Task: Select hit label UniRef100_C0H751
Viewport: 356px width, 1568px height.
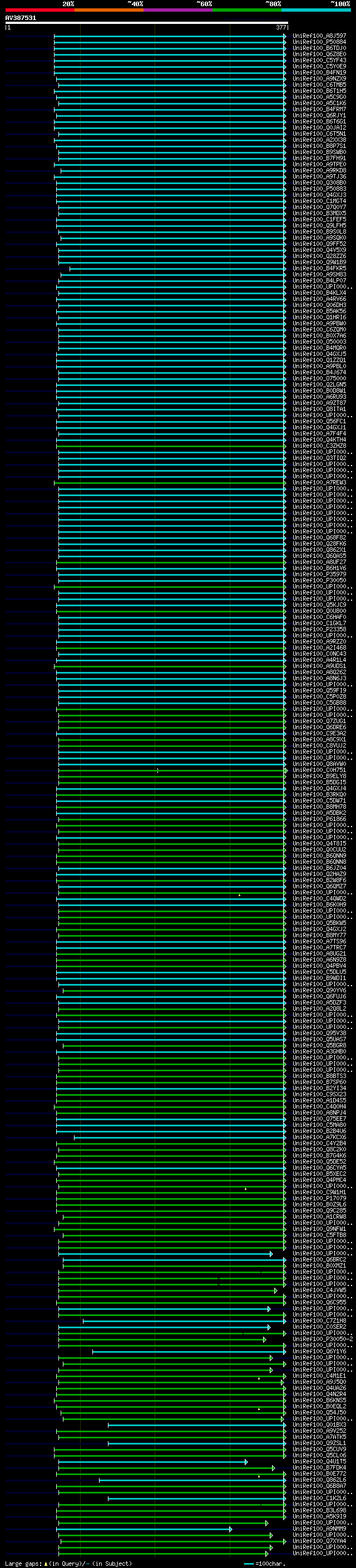Action: (319, 770)
